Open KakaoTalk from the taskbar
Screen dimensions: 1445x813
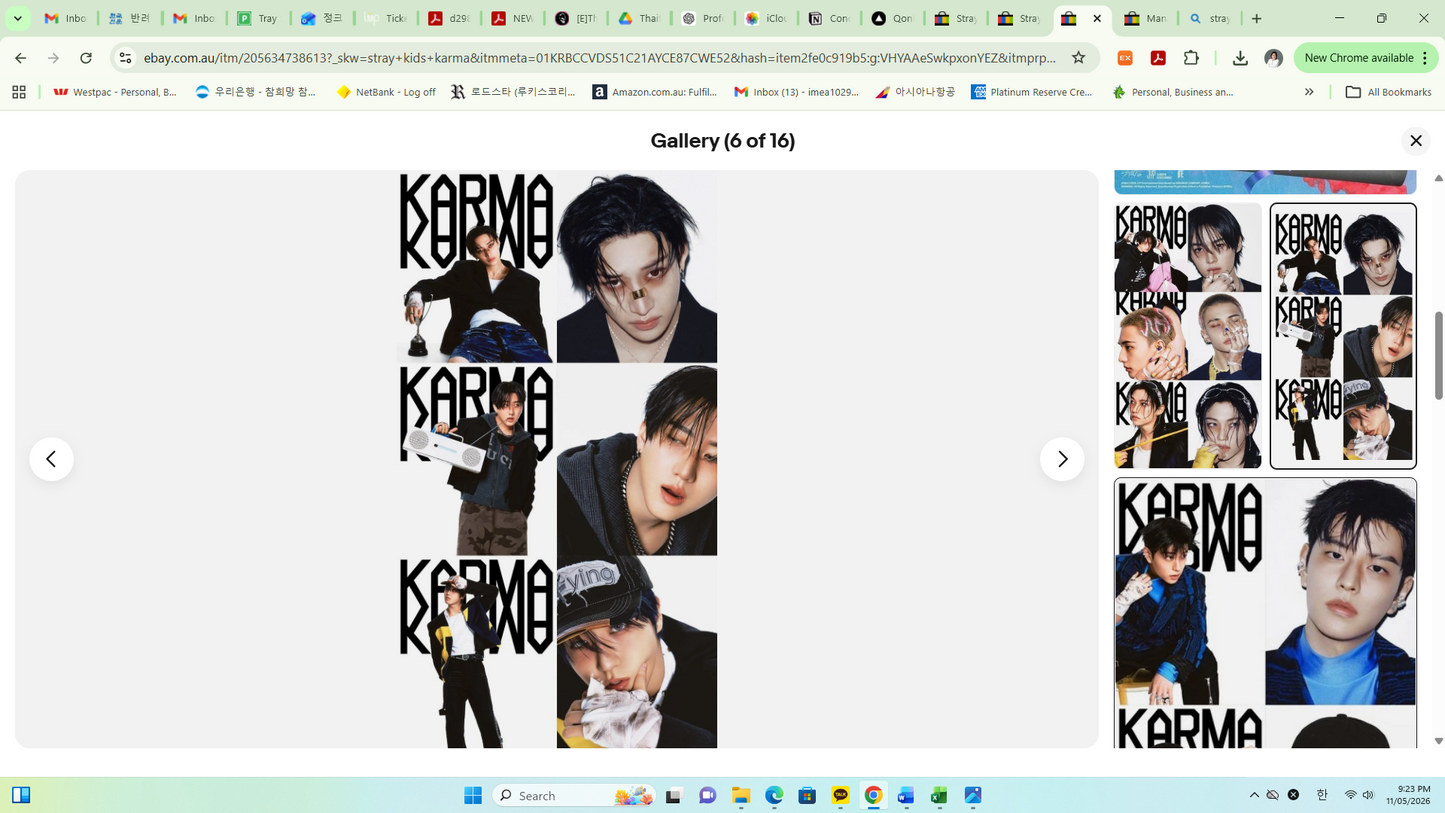coord(840,795)
